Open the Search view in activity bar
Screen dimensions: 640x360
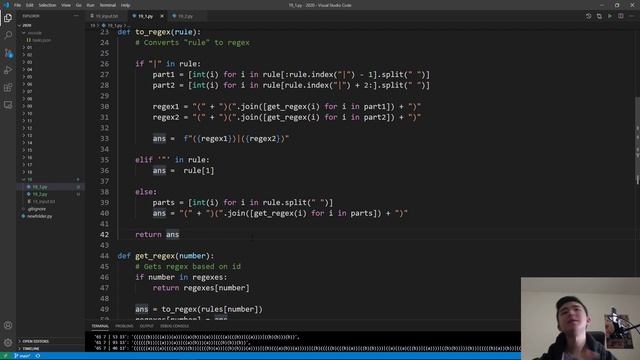click(x=8, y=35)
